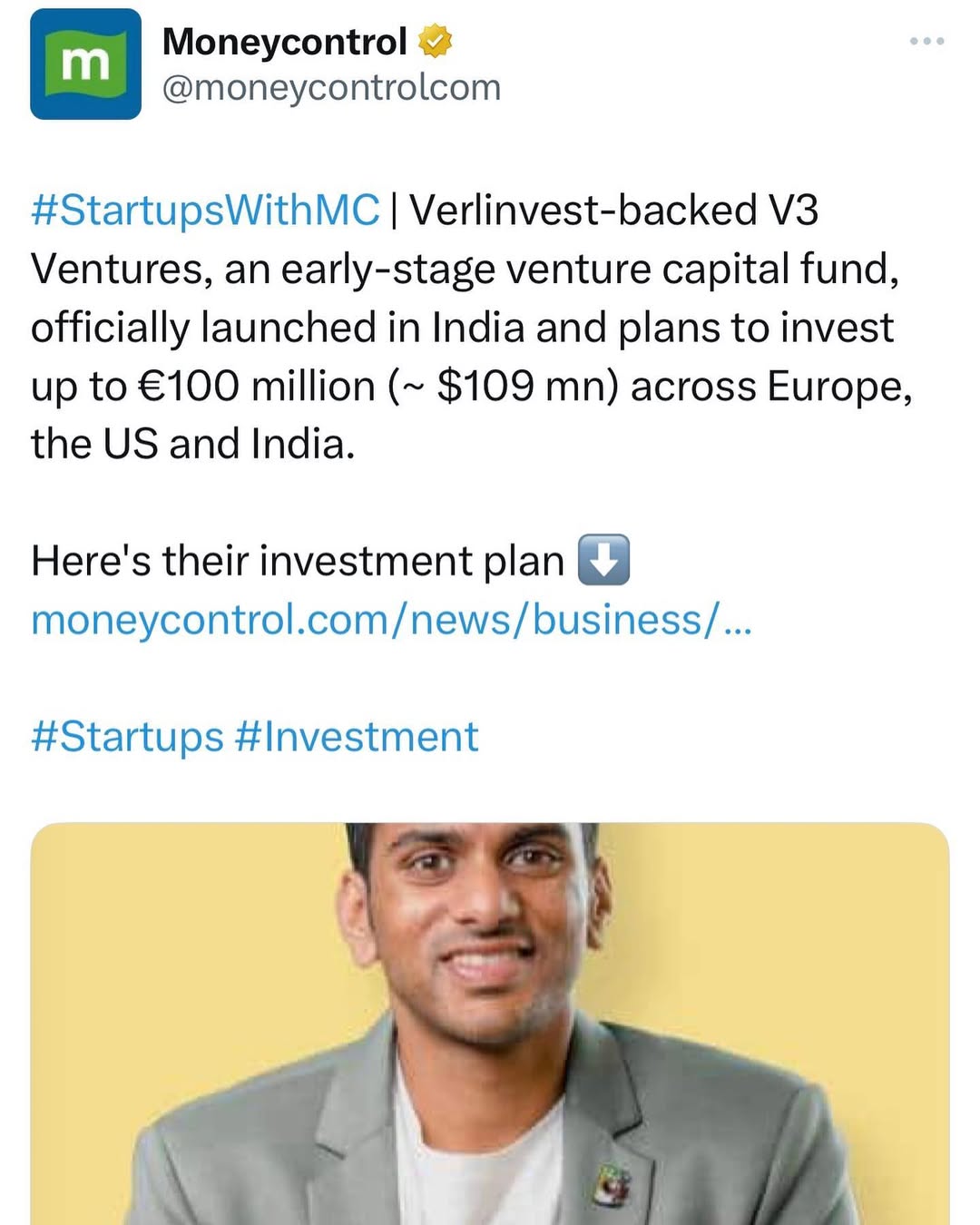This screenshot has width=980, height=1225.
Task: Open the Moneycontrol display name
Action: [x=284, y=42]
